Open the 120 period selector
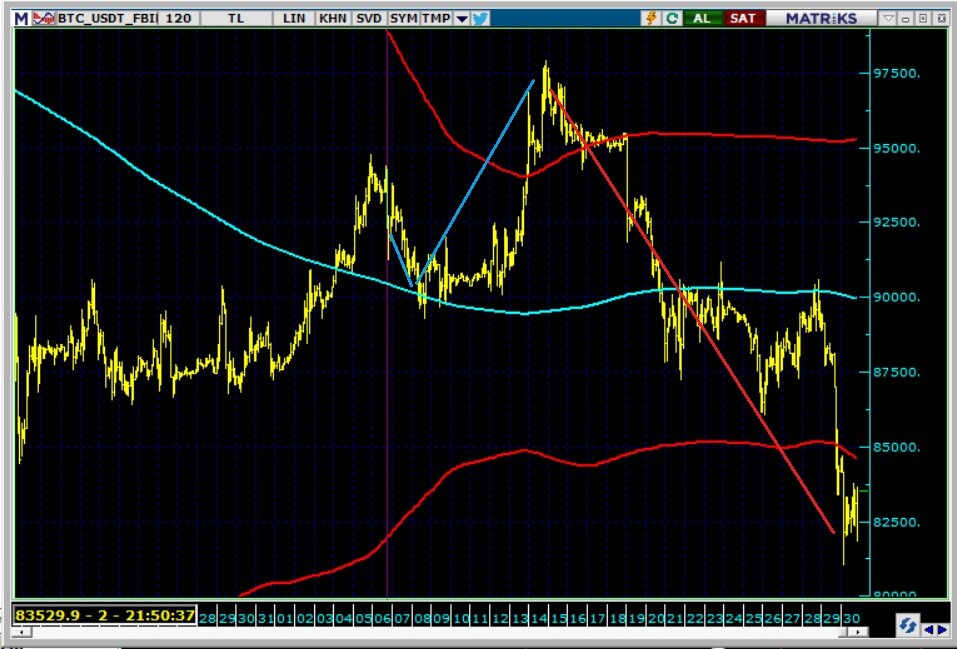Screen dimensions: 957x649 tap(178, 18)
